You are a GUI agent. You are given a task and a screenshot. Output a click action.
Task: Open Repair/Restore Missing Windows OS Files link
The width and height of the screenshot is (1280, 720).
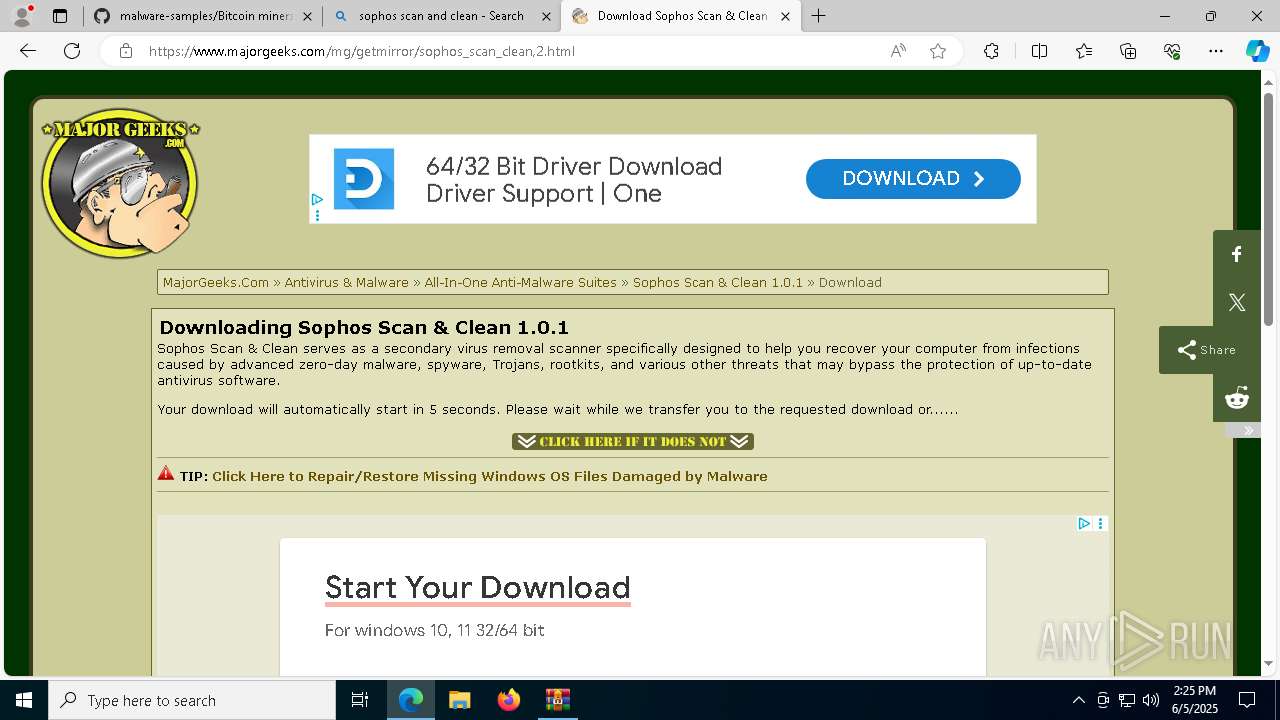(x=490, y=476)
